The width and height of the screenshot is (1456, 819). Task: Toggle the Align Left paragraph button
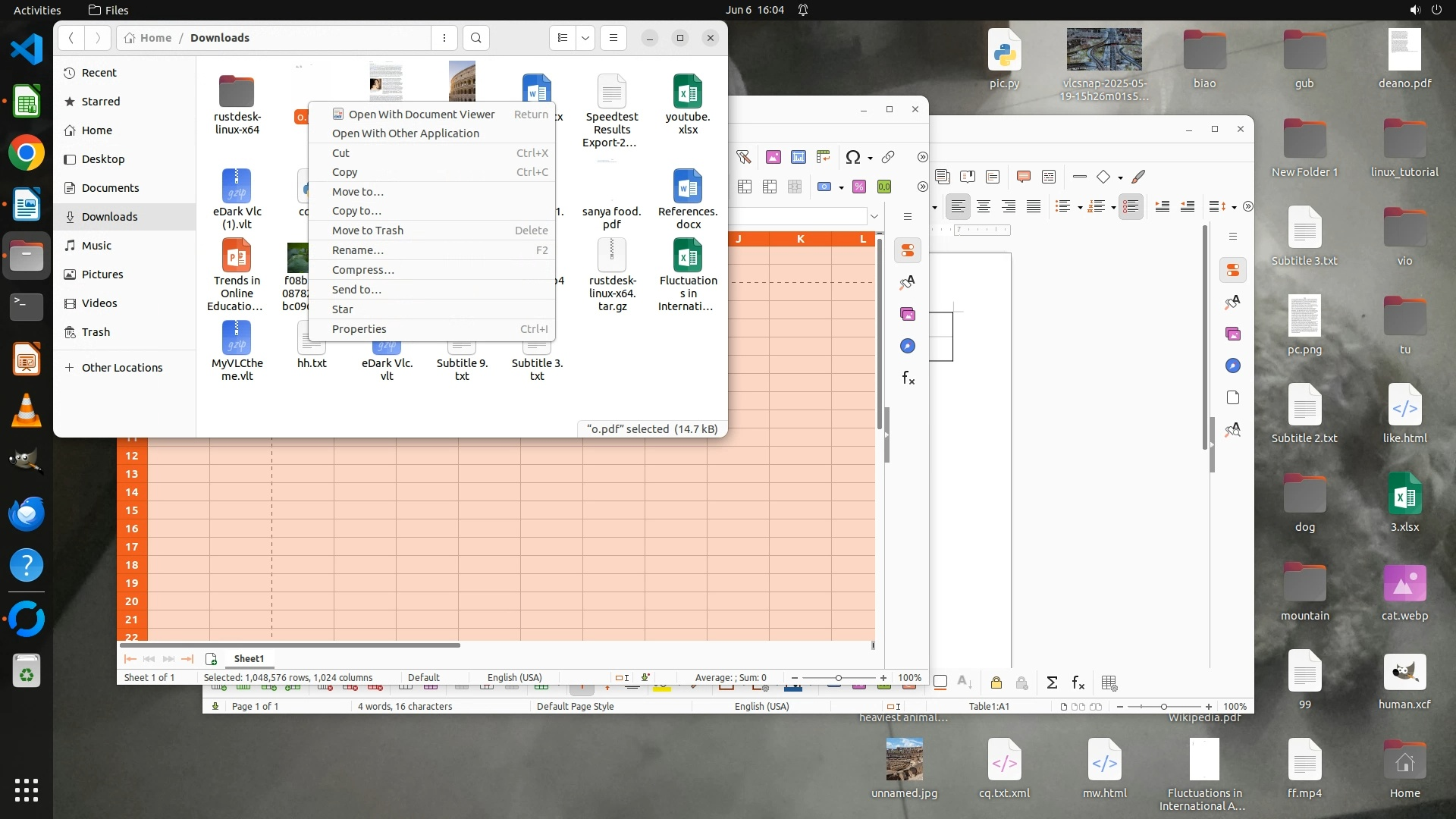[958, 206]
